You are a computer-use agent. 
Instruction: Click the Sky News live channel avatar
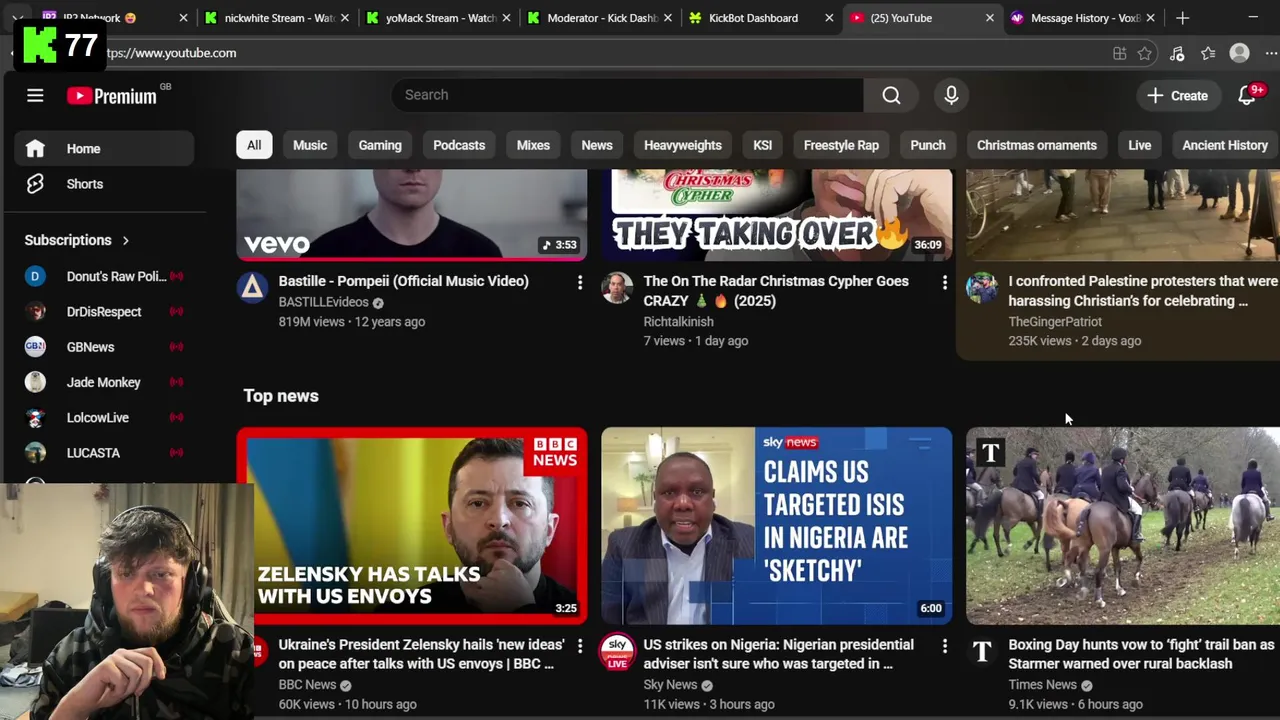[x=617, y=652]
